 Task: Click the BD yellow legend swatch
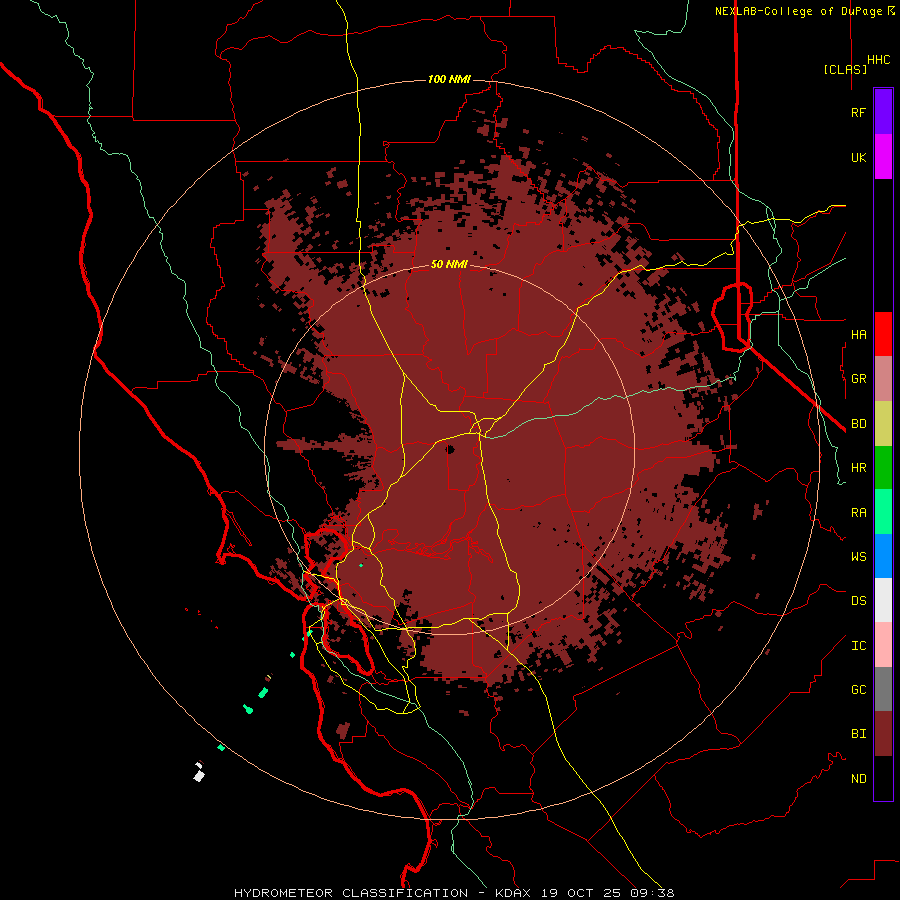[x=883, y=424]
